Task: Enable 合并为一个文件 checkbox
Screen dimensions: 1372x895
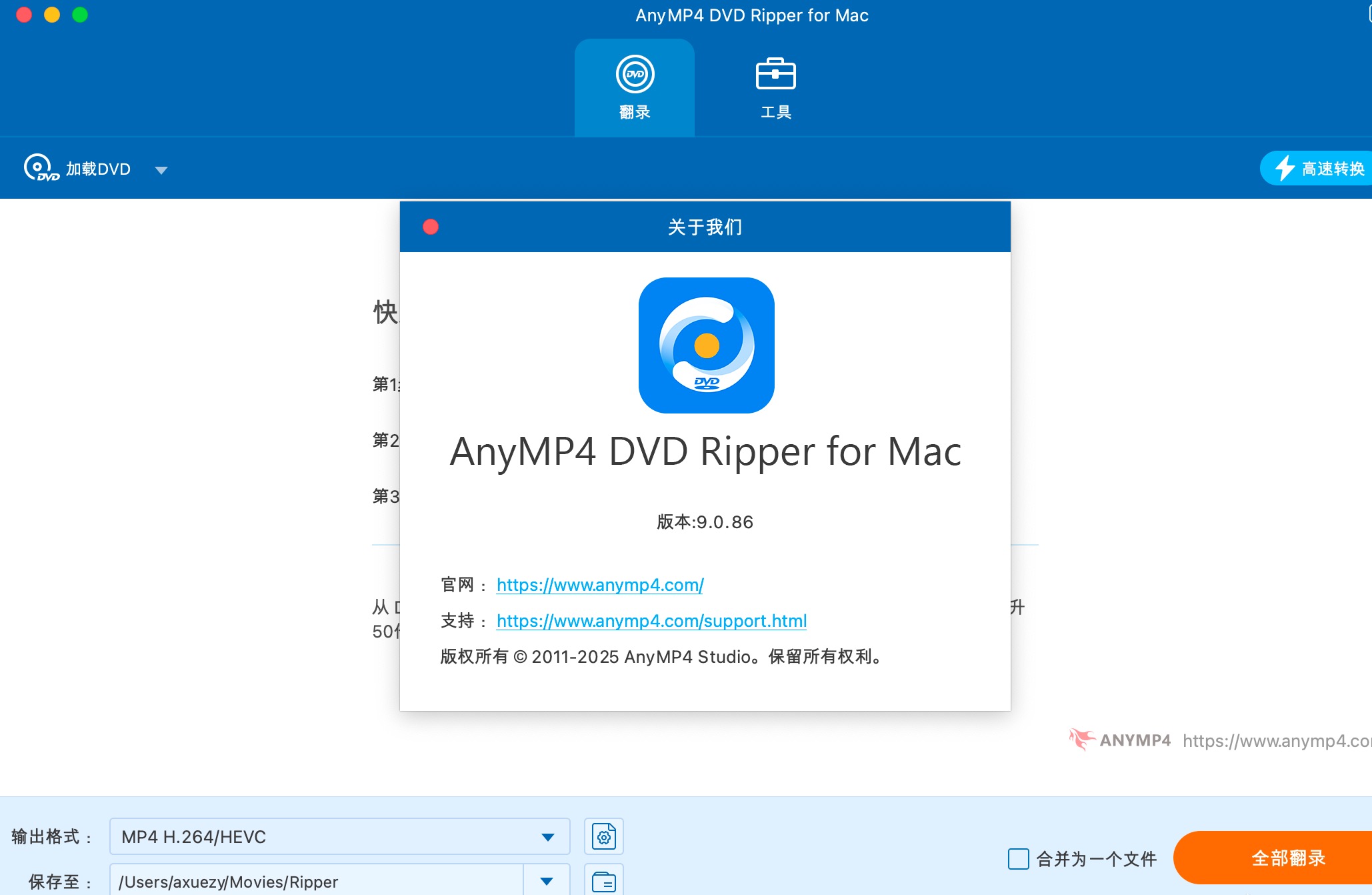Action: click(1019, 858)
